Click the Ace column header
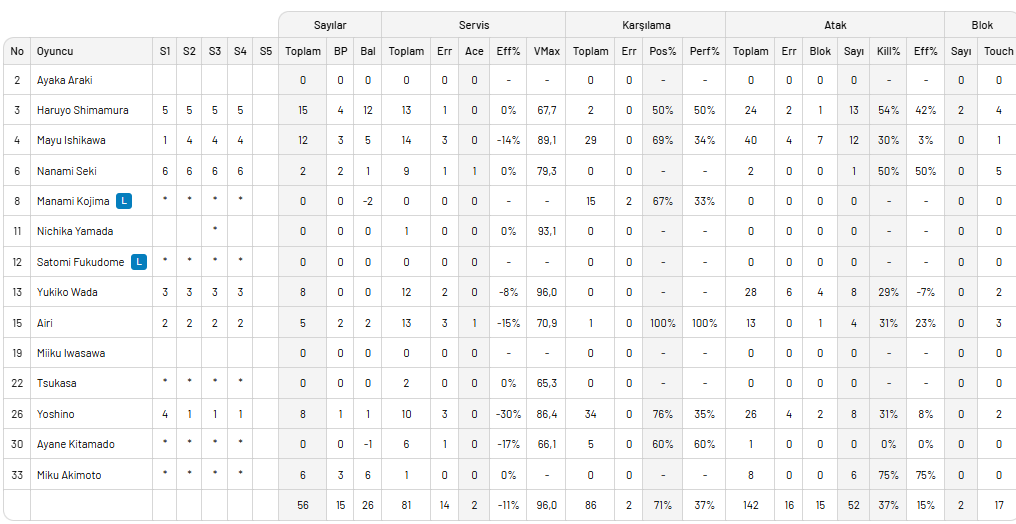The height and width of the screenshot is (524, 1016). (474, 51)
